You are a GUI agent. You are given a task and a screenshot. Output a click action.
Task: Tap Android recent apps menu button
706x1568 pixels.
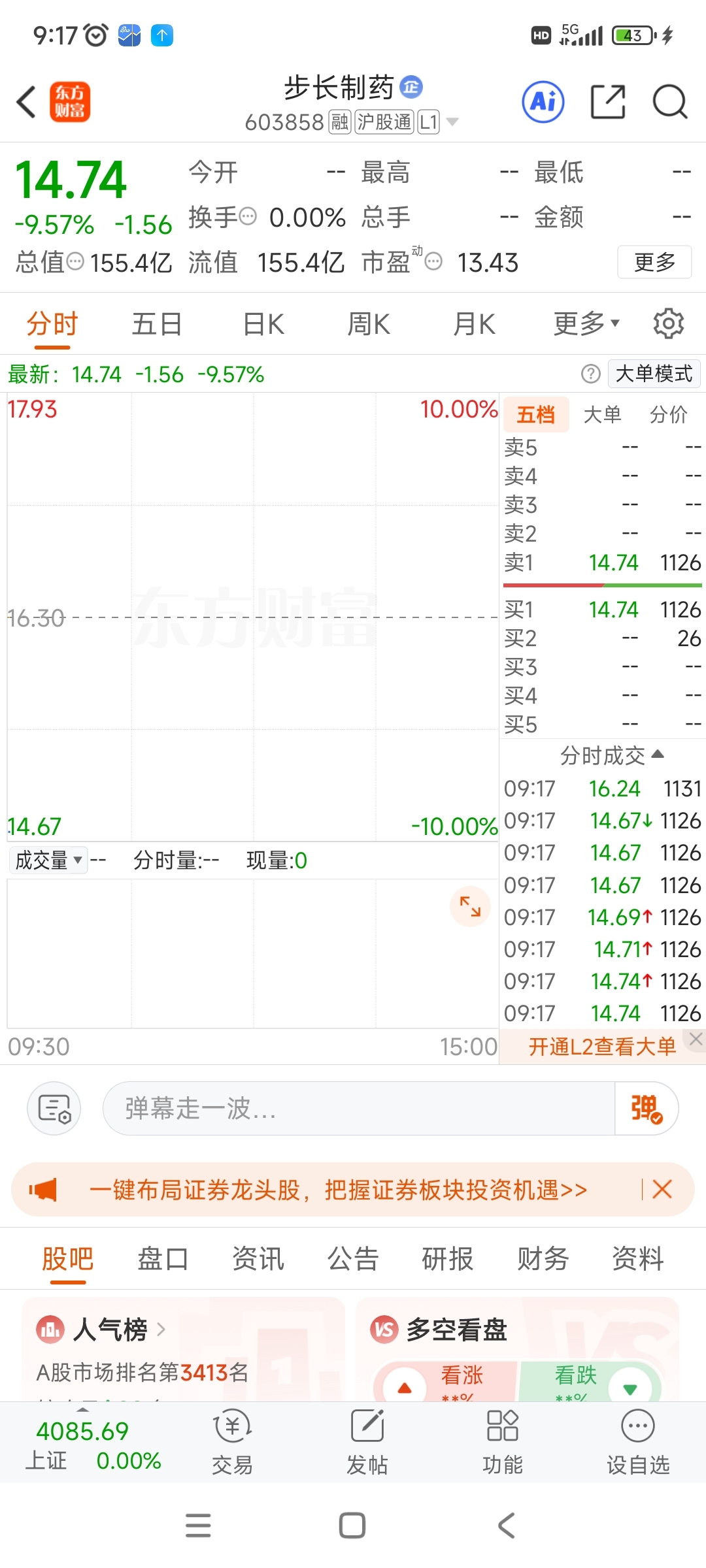point(198,1526)
